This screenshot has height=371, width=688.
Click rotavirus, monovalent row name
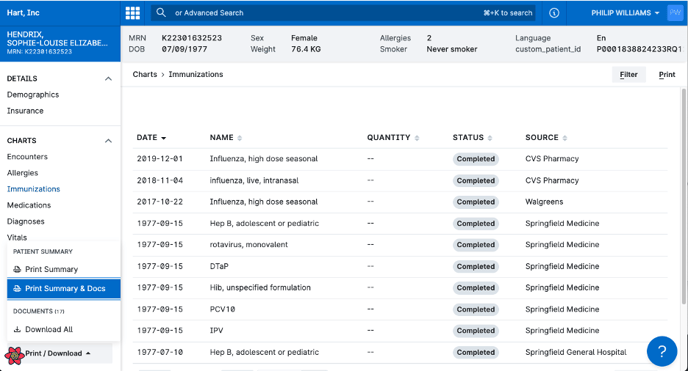249,245
